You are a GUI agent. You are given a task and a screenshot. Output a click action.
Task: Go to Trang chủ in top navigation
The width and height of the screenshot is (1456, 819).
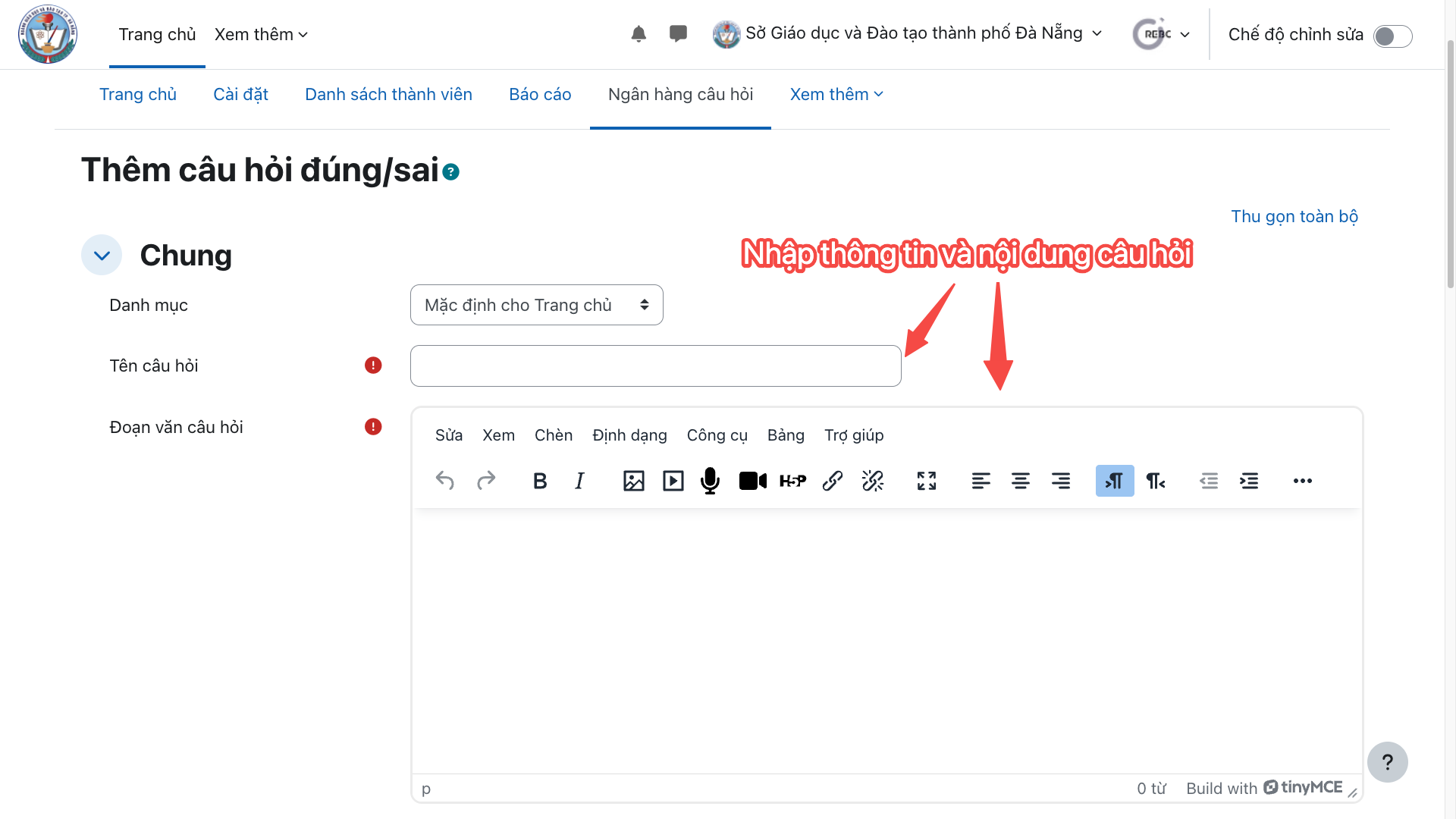[157, 35]
